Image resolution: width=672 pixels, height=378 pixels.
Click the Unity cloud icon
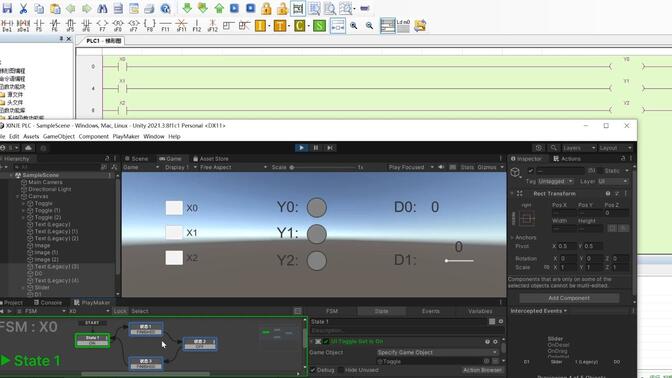click(x=28, y=148)
